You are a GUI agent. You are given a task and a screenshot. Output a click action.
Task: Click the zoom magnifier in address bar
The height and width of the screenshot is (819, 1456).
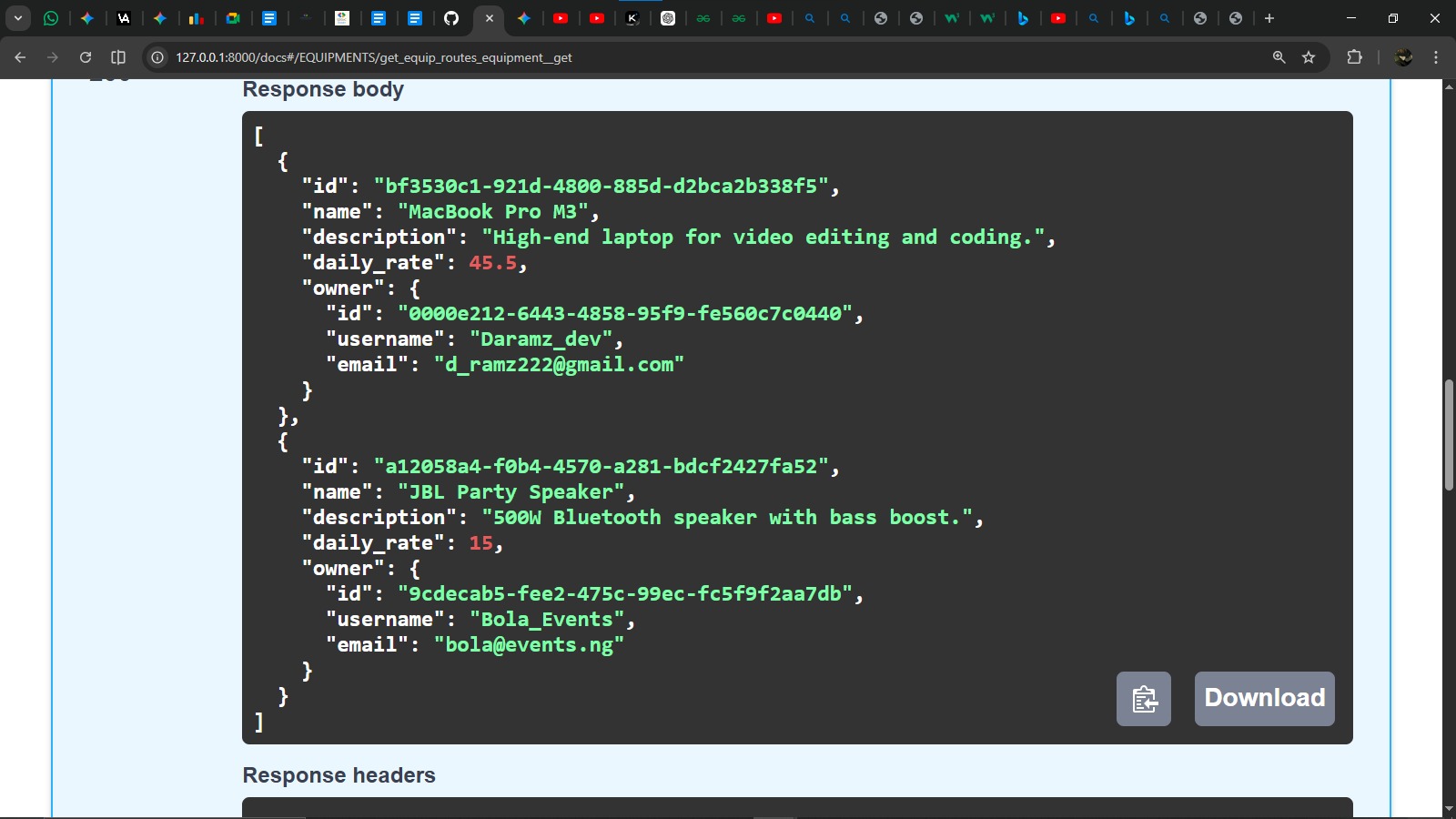point(1279,57)
